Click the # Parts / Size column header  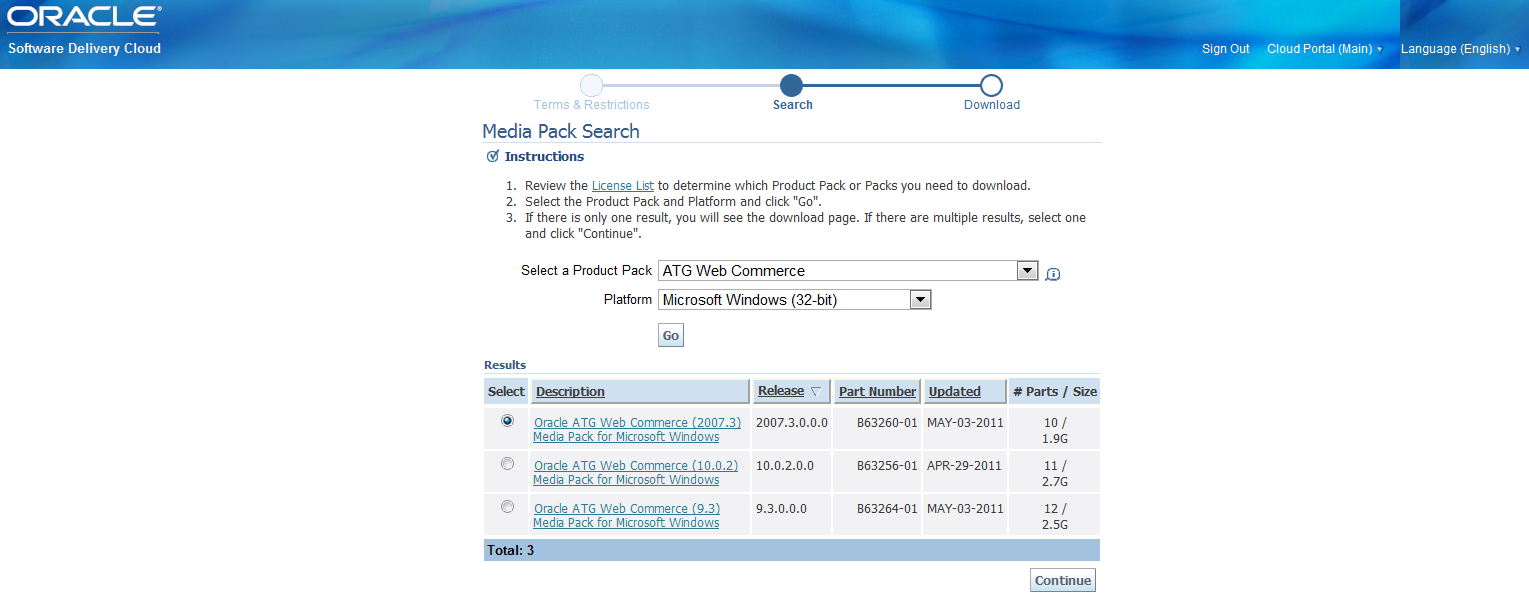click(x=1054, y=392)
